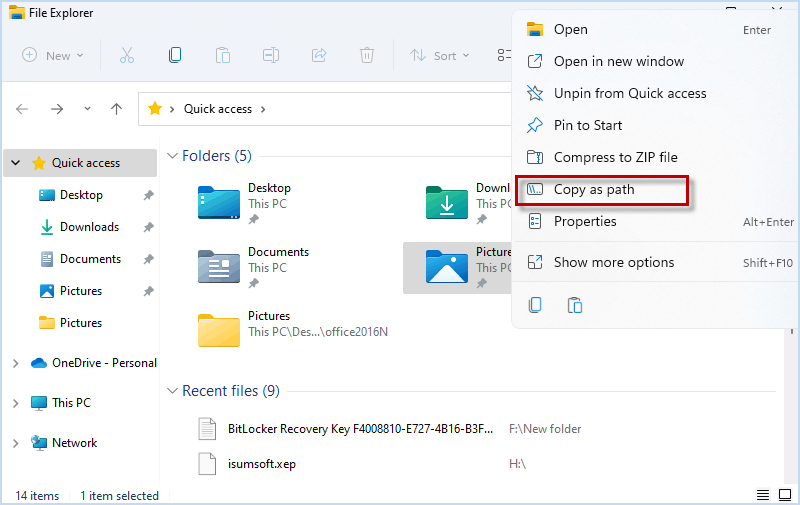This screenshot has height=505, width=800.
Task: Click the Rename icon in toolbar
Action: pos(271,55)
